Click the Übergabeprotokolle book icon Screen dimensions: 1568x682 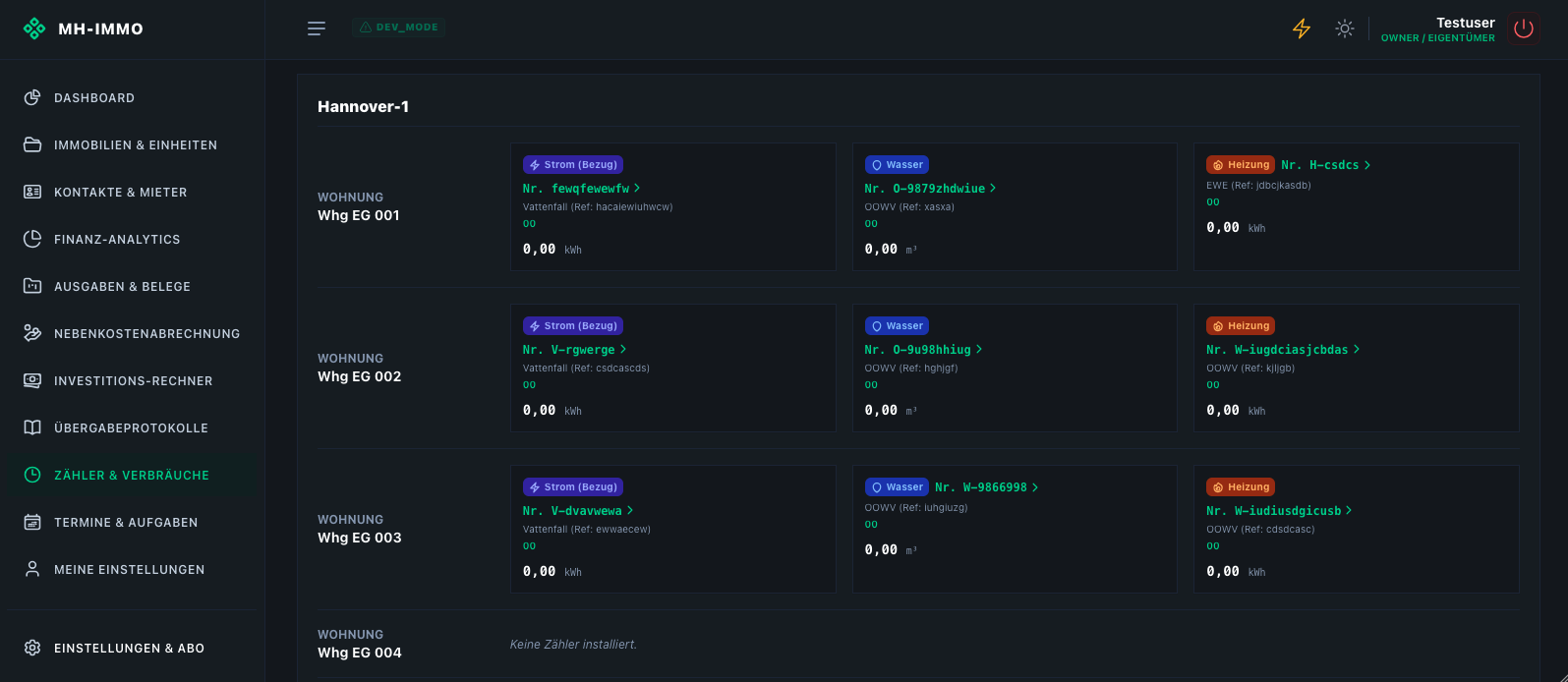(x=32, y=427)
